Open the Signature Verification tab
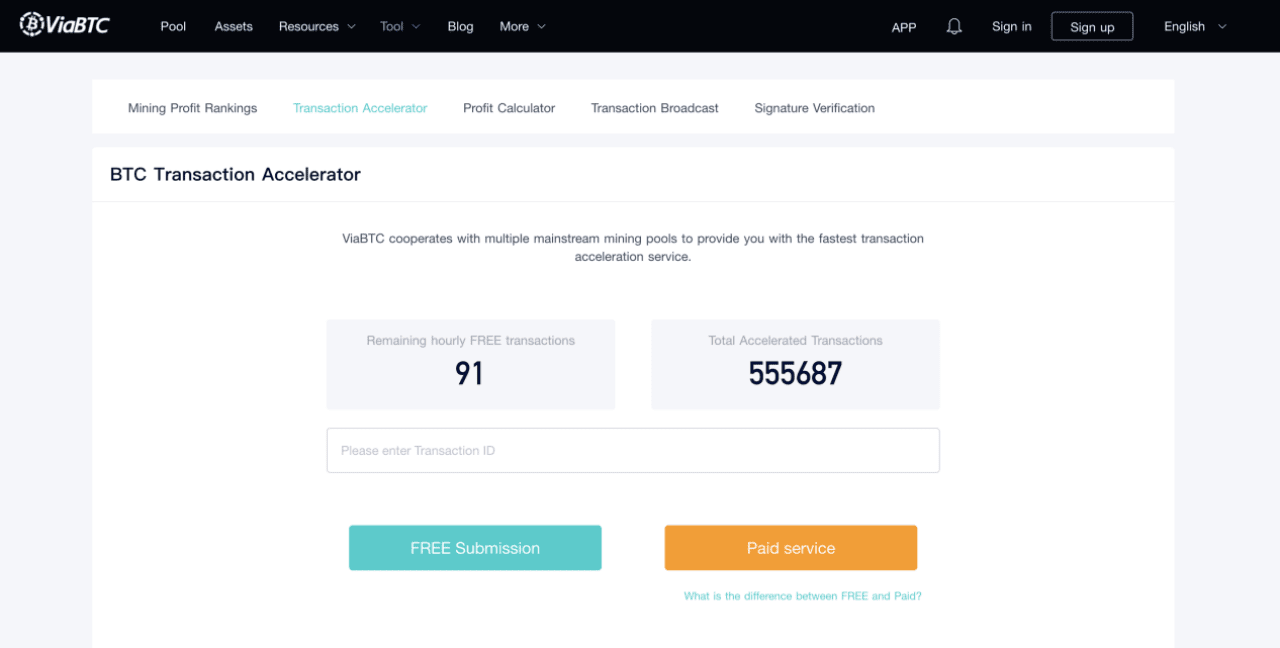 (x=814, y=108)
